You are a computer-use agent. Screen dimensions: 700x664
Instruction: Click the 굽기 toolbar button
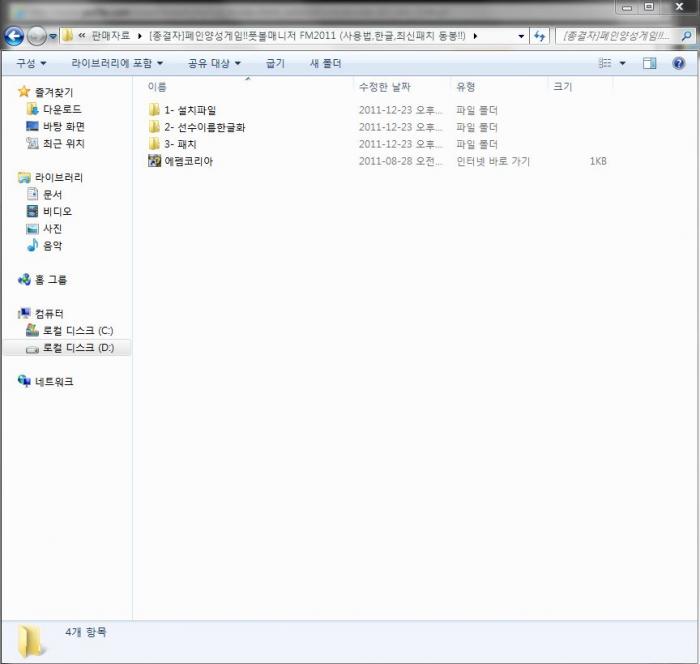pyautogui.click(x=275, y=63)
